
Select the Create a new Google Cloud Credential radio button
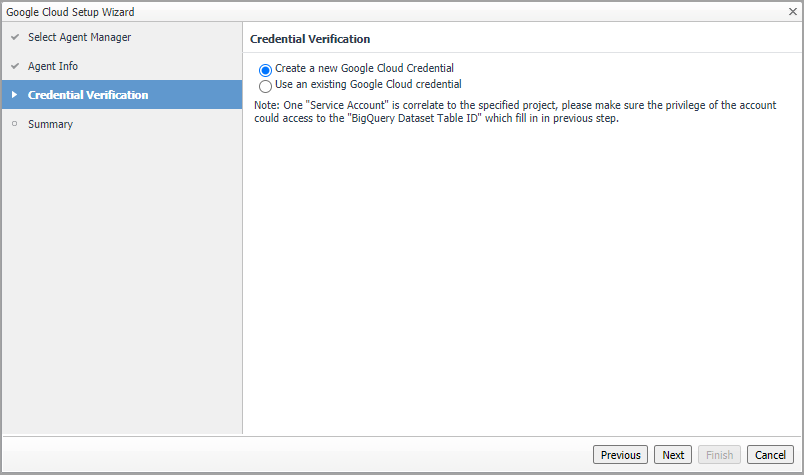265,70
